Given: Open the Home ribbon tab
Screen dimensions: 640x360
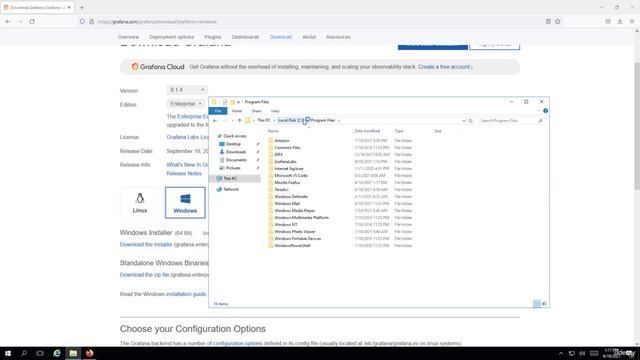Looking at the screenshot, I should (237, 111).
